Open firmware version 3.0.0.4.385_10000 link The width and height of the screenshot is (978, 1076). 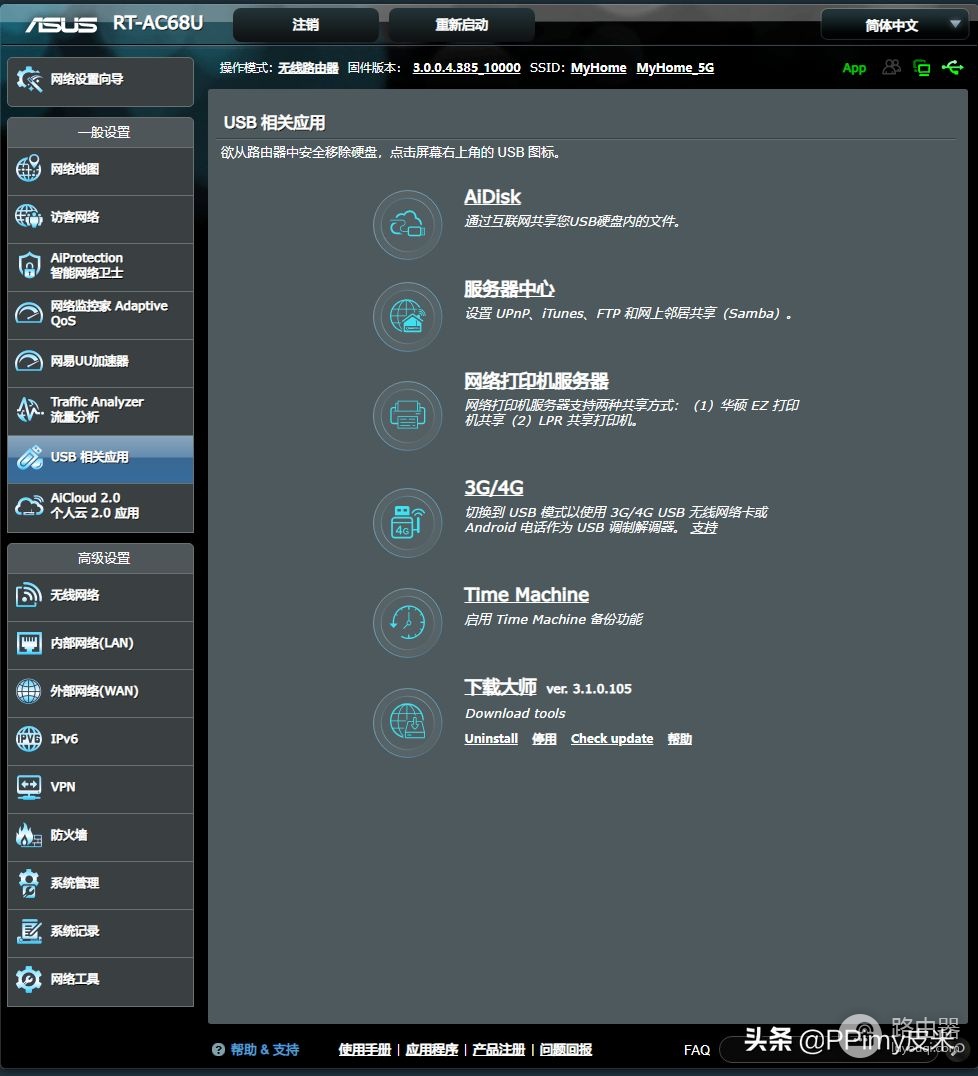[466, 67]
